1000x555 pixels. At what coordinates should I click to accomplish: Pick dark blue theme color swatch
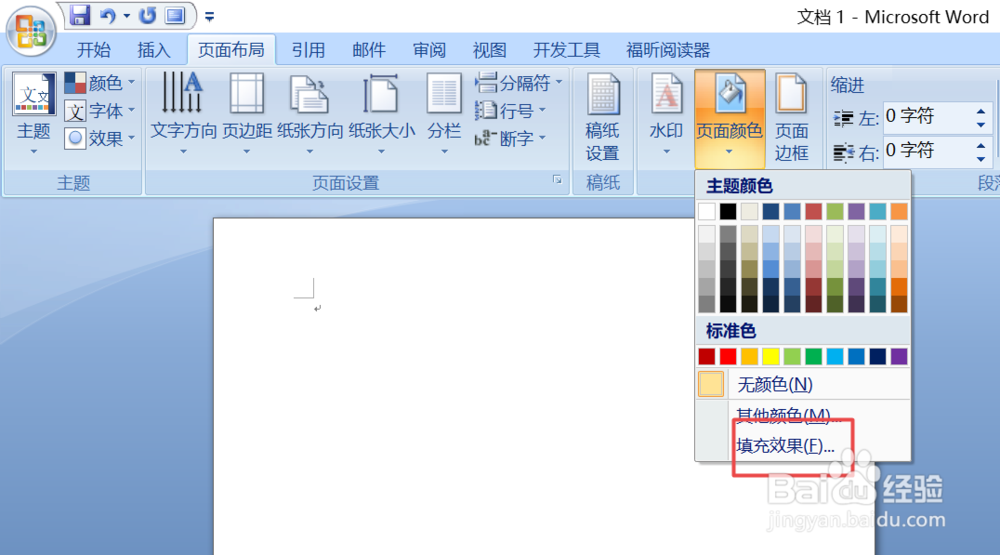tap(770, 211)
